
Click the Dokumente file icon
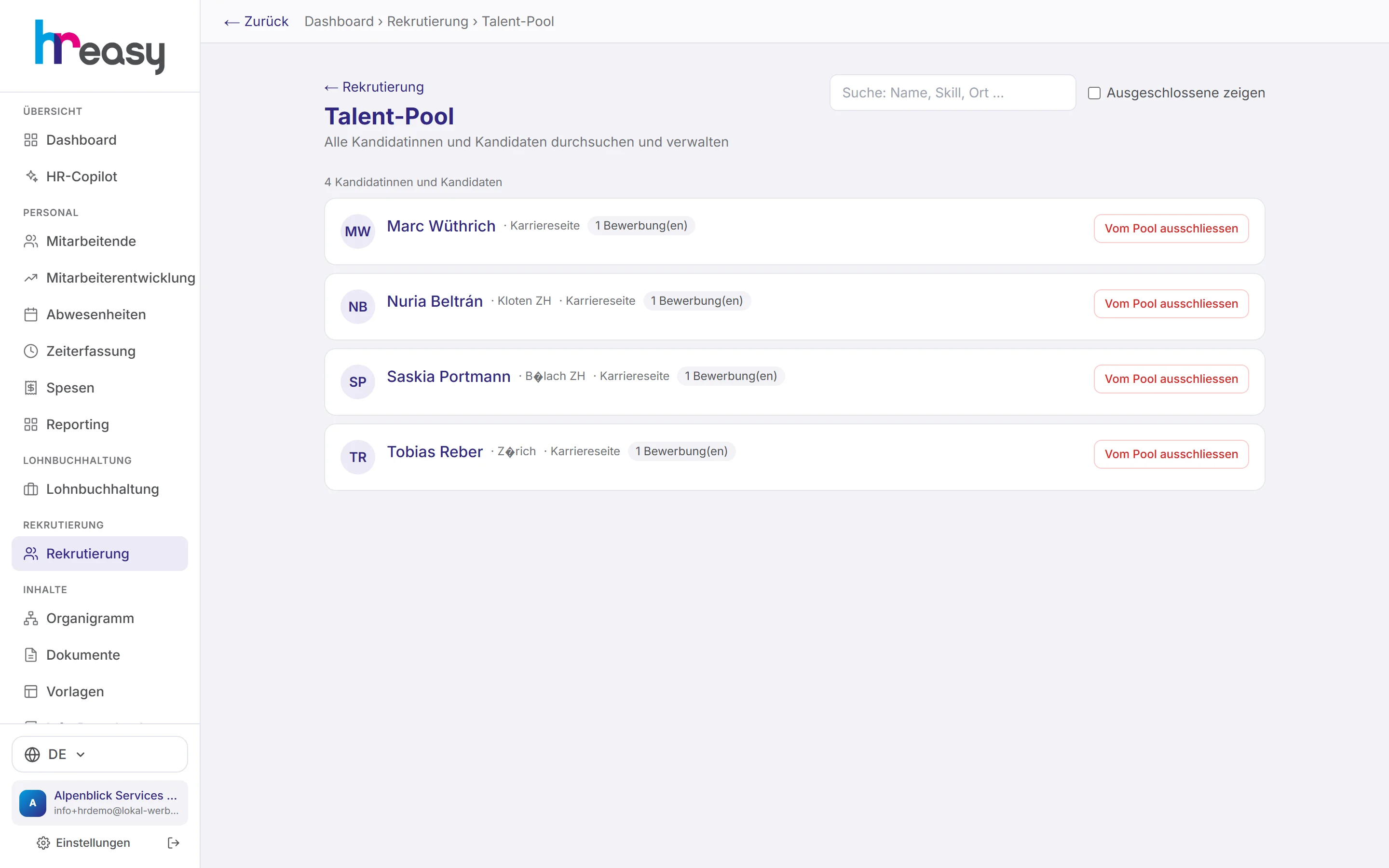(x=31, y=655)
